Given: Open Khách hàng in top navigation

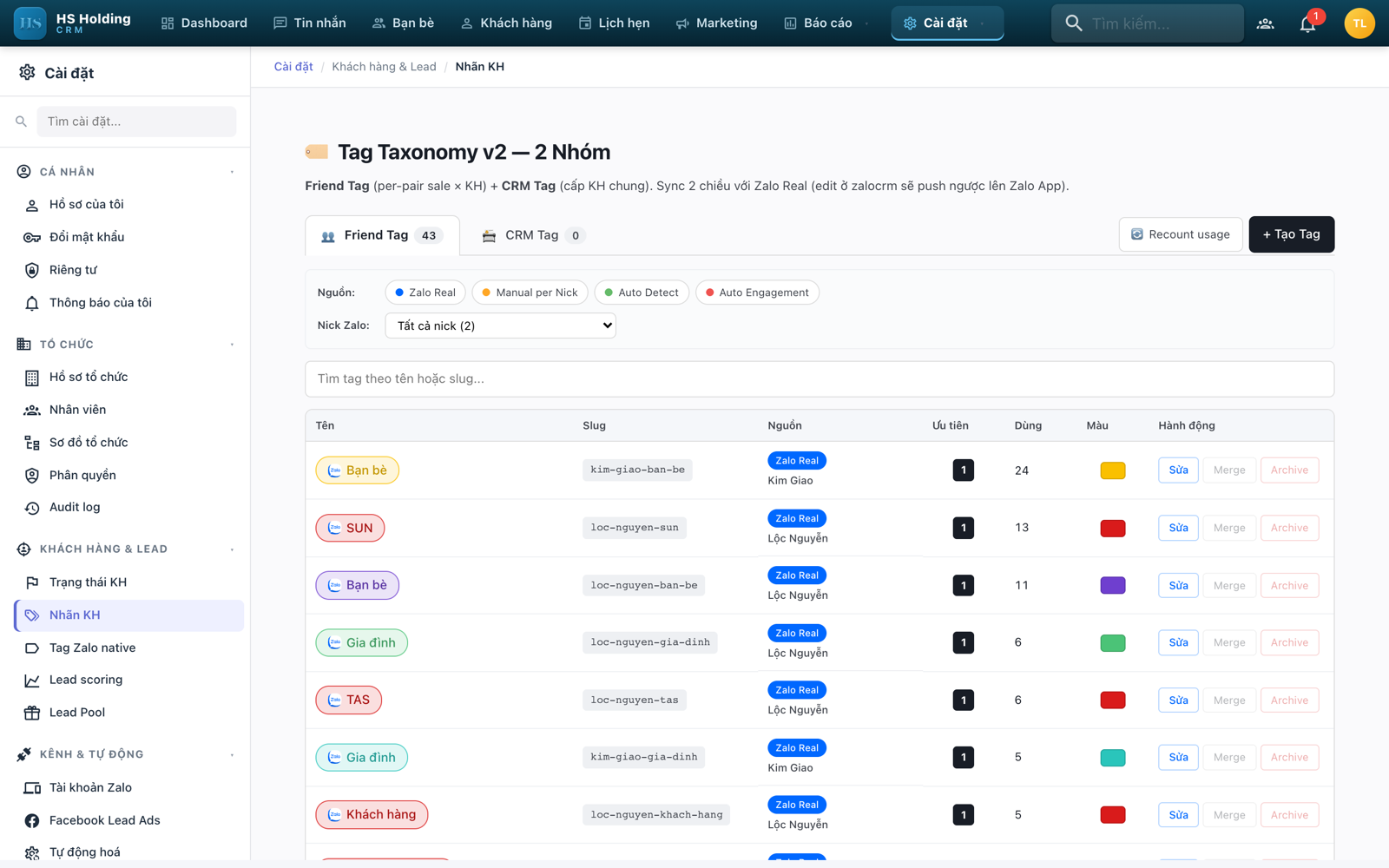Looking at the screenshot, I should click(506, 23).
